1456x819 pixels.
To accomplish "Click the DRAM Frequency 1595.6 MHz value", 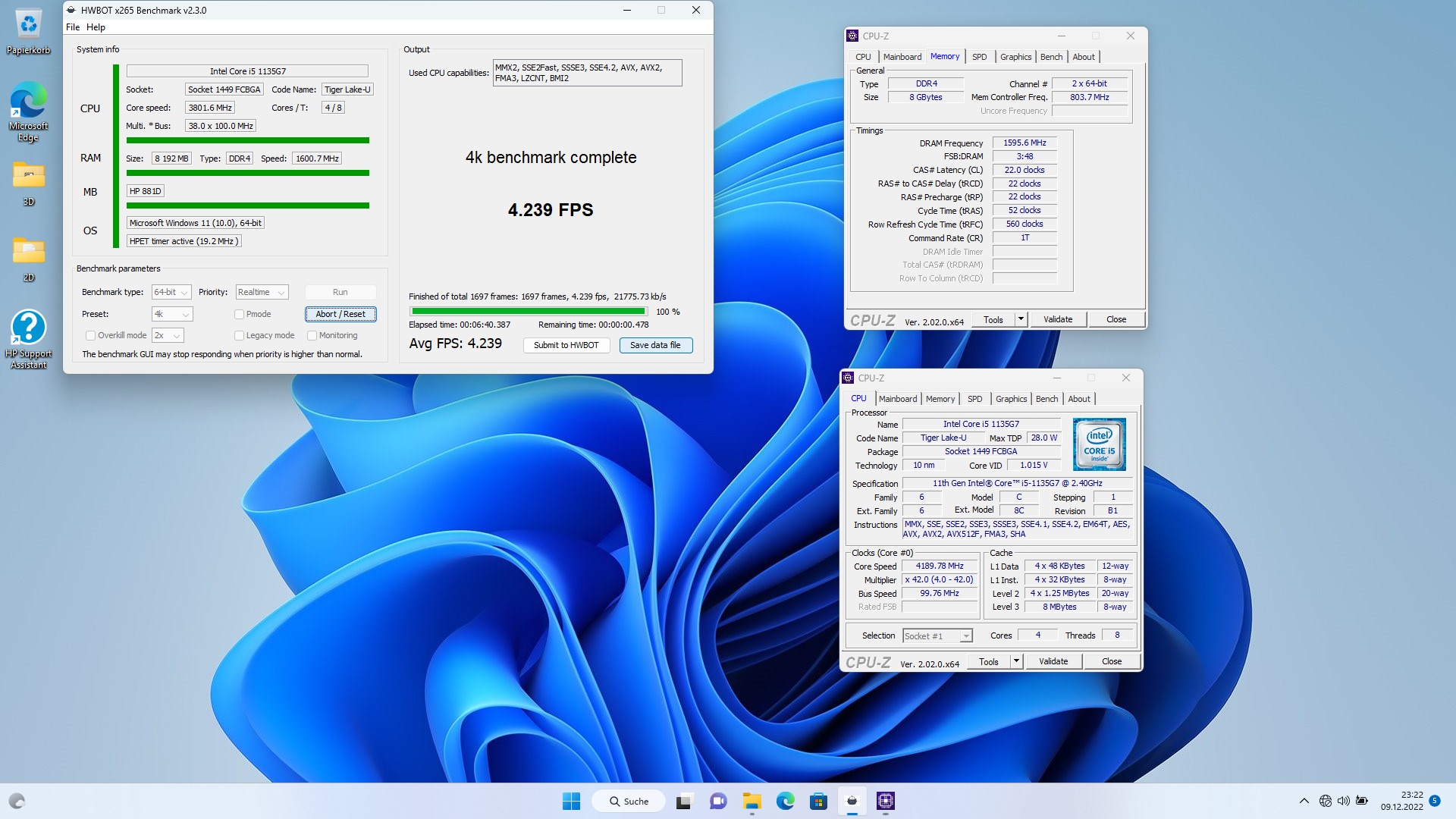I will click(1025, 143).
